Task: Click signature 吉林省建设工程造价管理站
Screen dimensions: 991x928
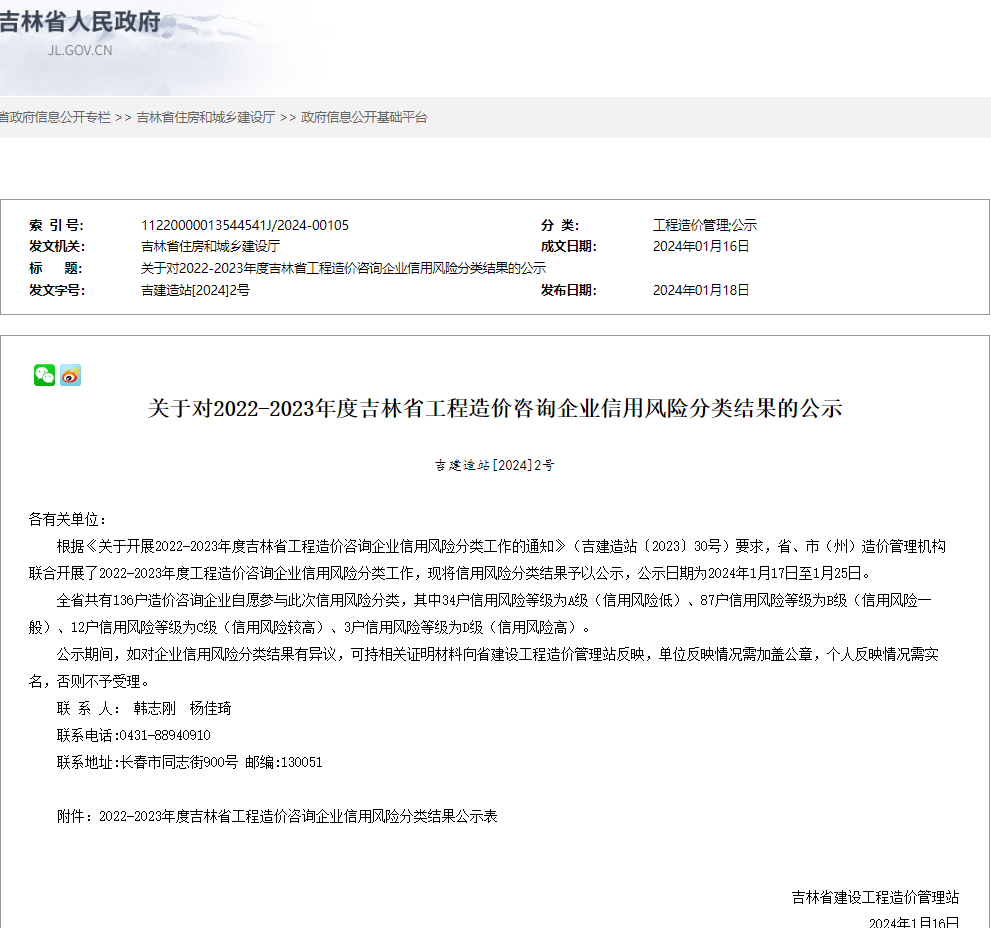Action: coord(875,897)
